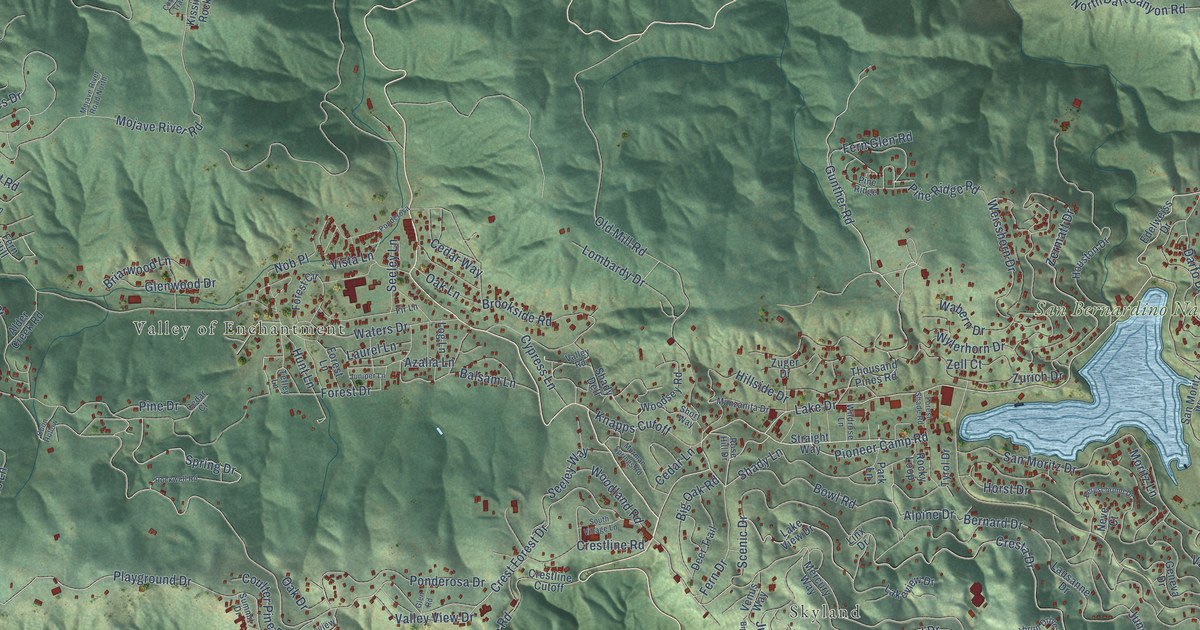Screen dimensions: 1200x630
Task: Select the 'San Moritz Dr' label
Action: click(x=1041, y=463)
